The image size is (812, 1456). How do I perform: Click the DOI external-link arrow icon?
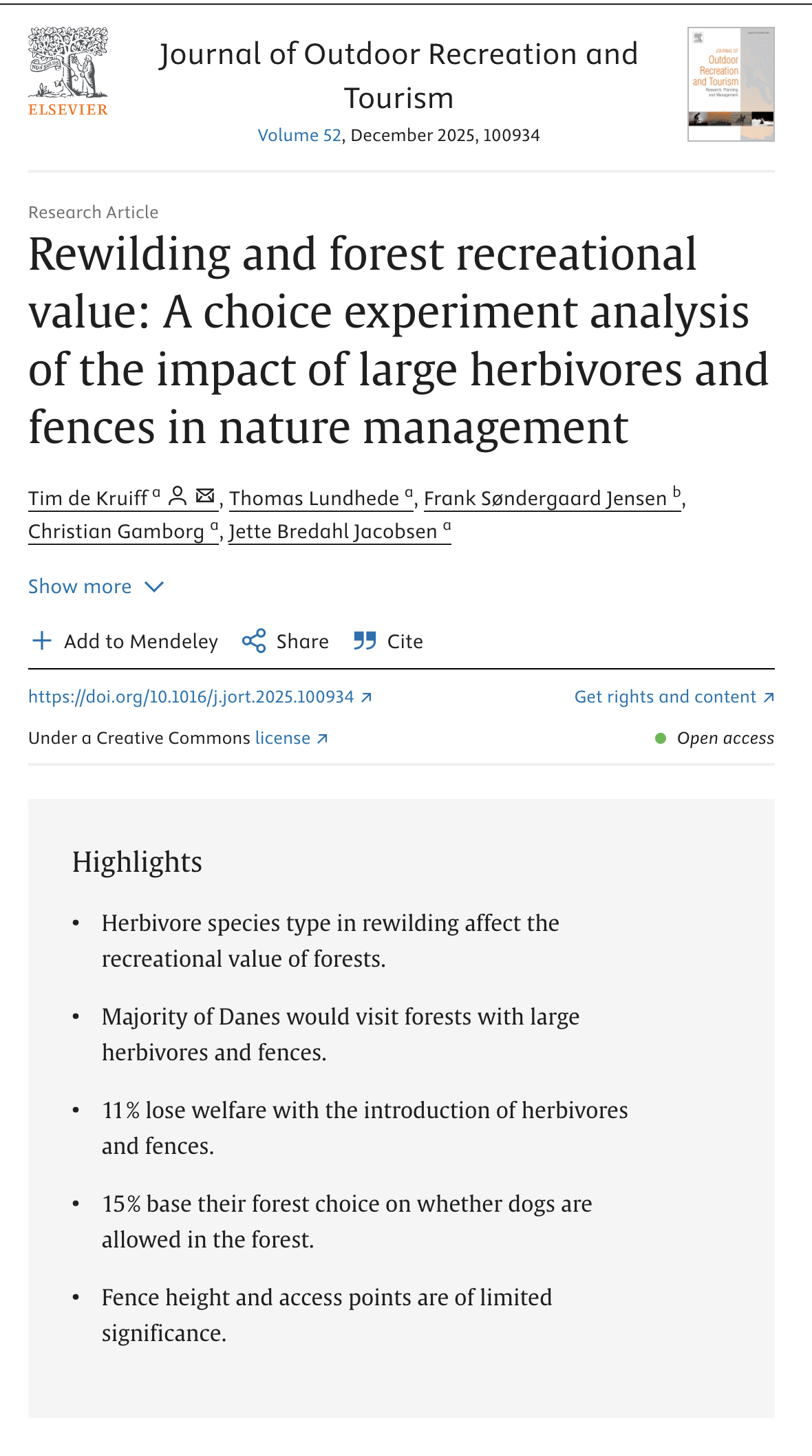[x=367, y=697]
